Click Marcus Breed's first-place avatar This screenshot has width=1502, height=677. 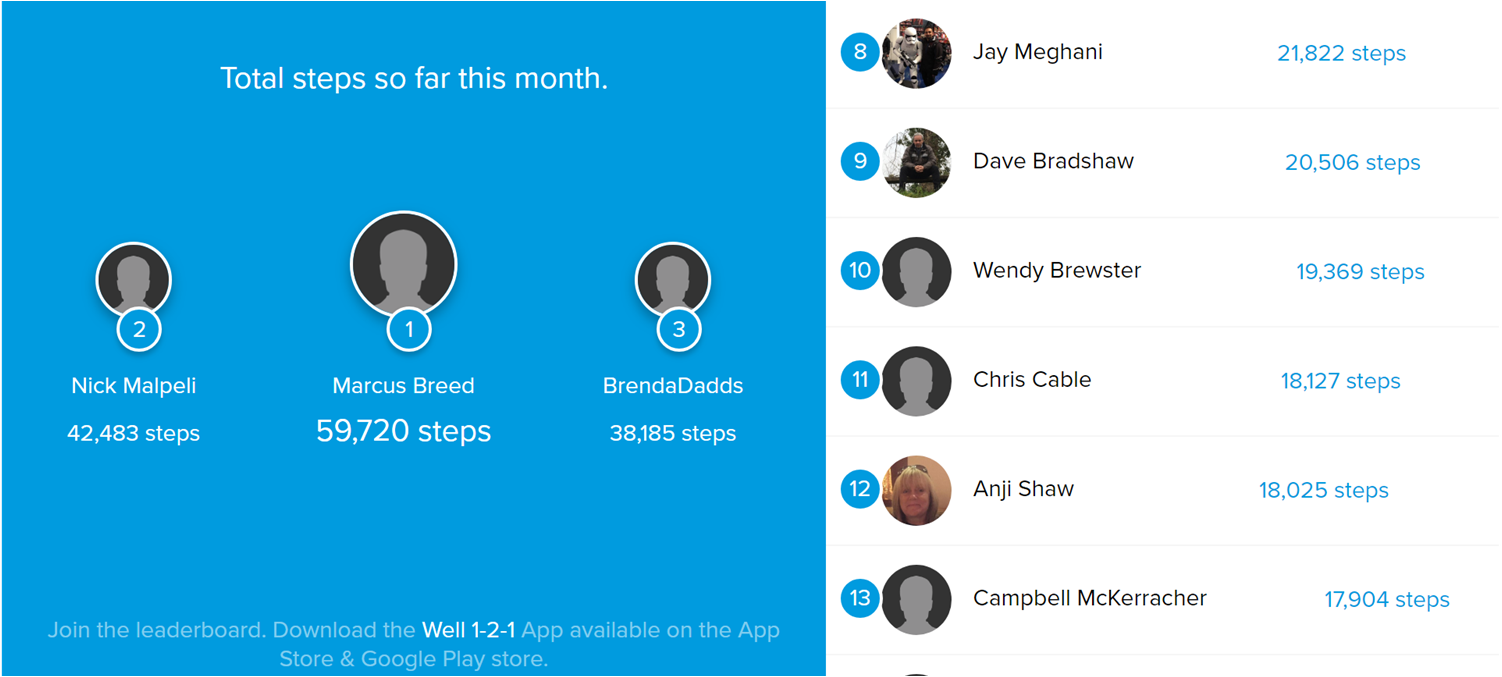coord(403,264)
